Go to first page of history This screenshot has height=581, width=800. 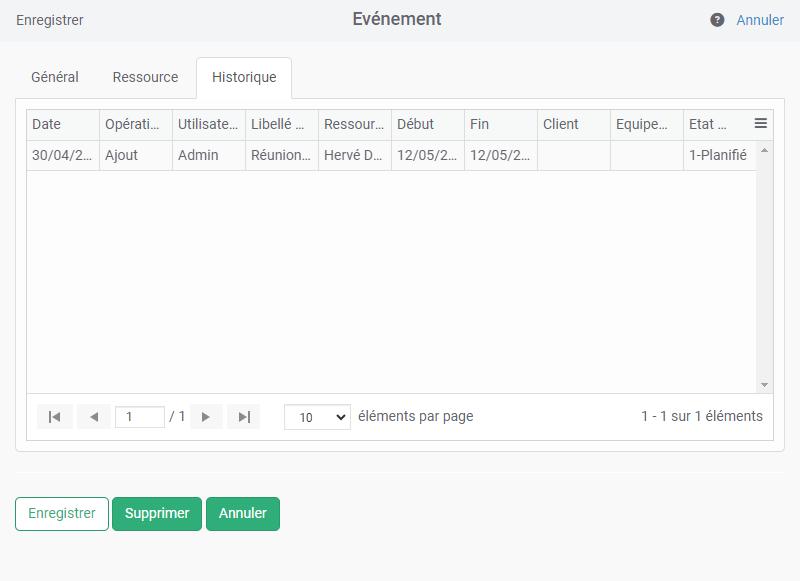[54, 417]
